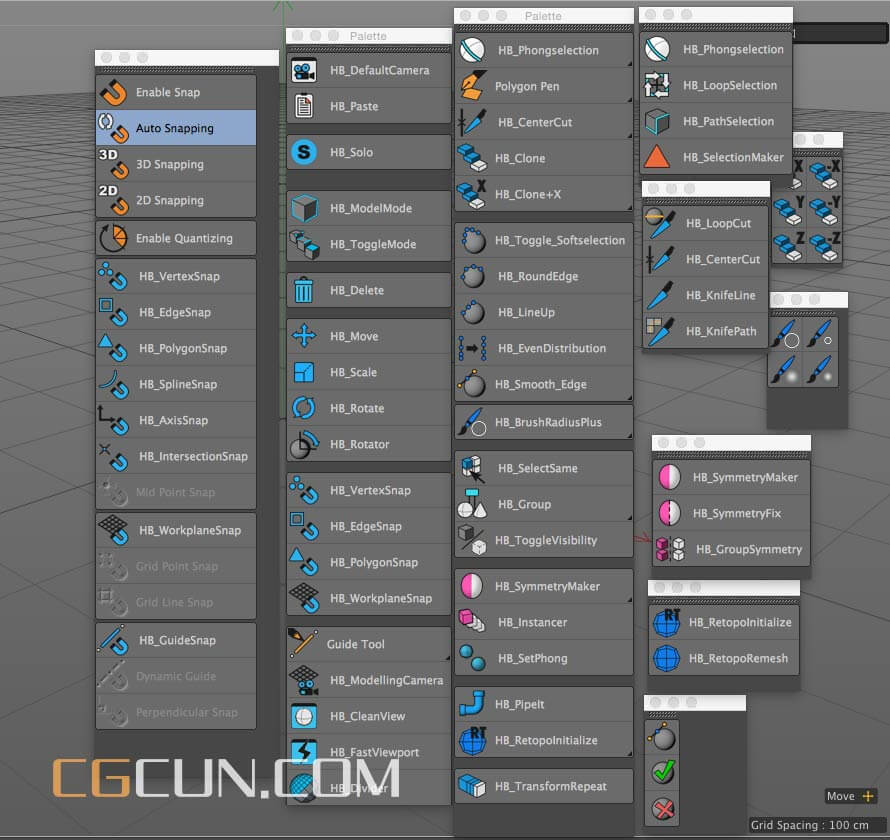Activate the HB_Rotate tool icon

(x=304, y=409)
